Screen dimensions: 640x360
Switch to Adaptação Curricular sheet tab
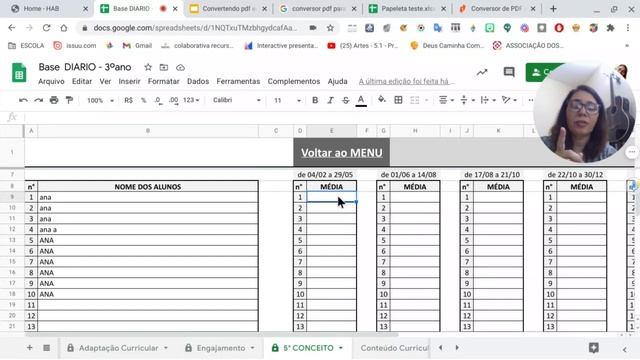[x=118, y=348]
